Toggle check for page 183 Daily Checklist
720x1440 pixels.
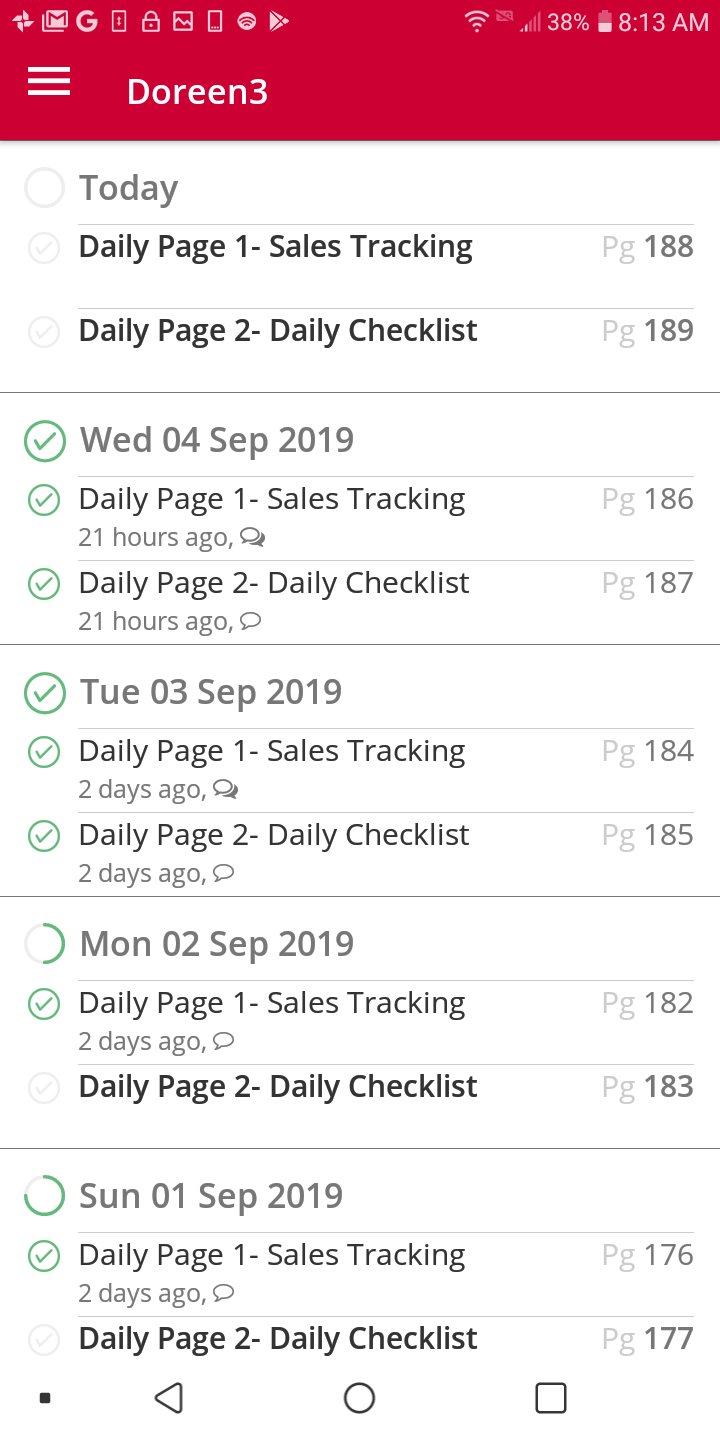pos(44,1087)
